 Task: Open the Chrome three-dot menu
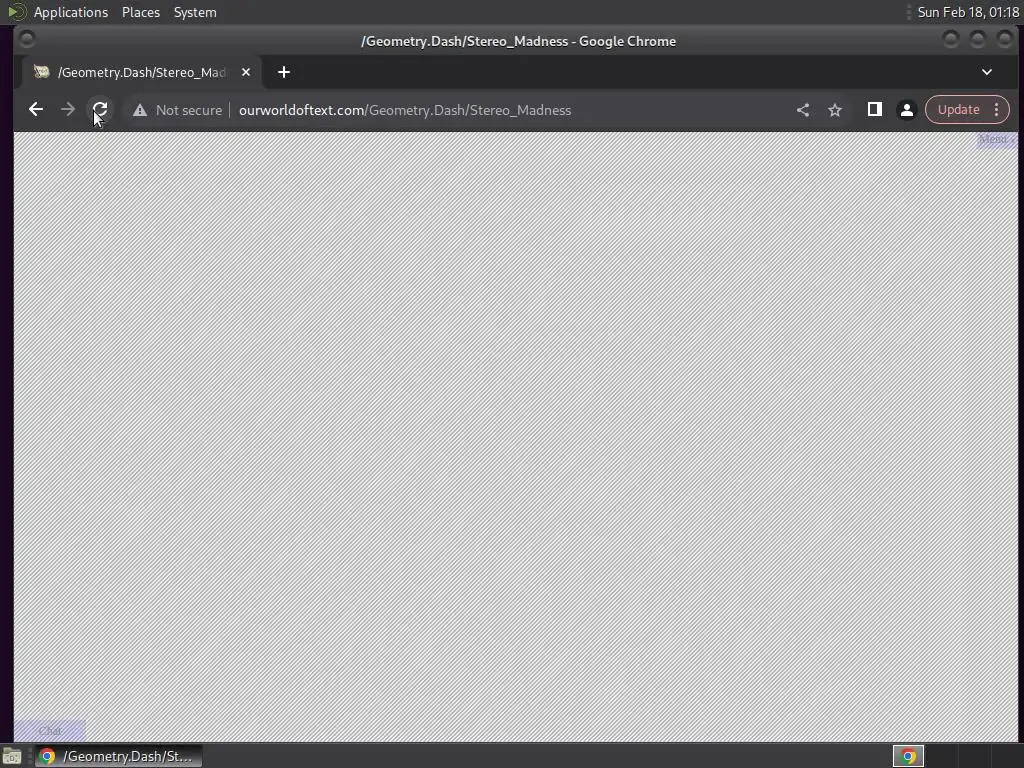tap(997, 110)
